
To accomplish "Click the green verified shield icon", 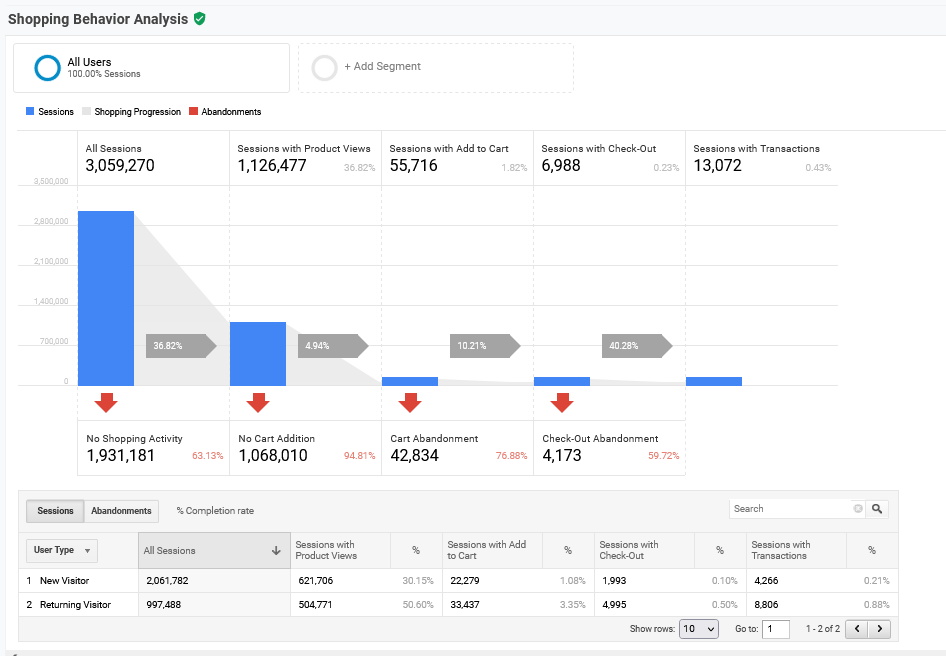I will [200, 19].
